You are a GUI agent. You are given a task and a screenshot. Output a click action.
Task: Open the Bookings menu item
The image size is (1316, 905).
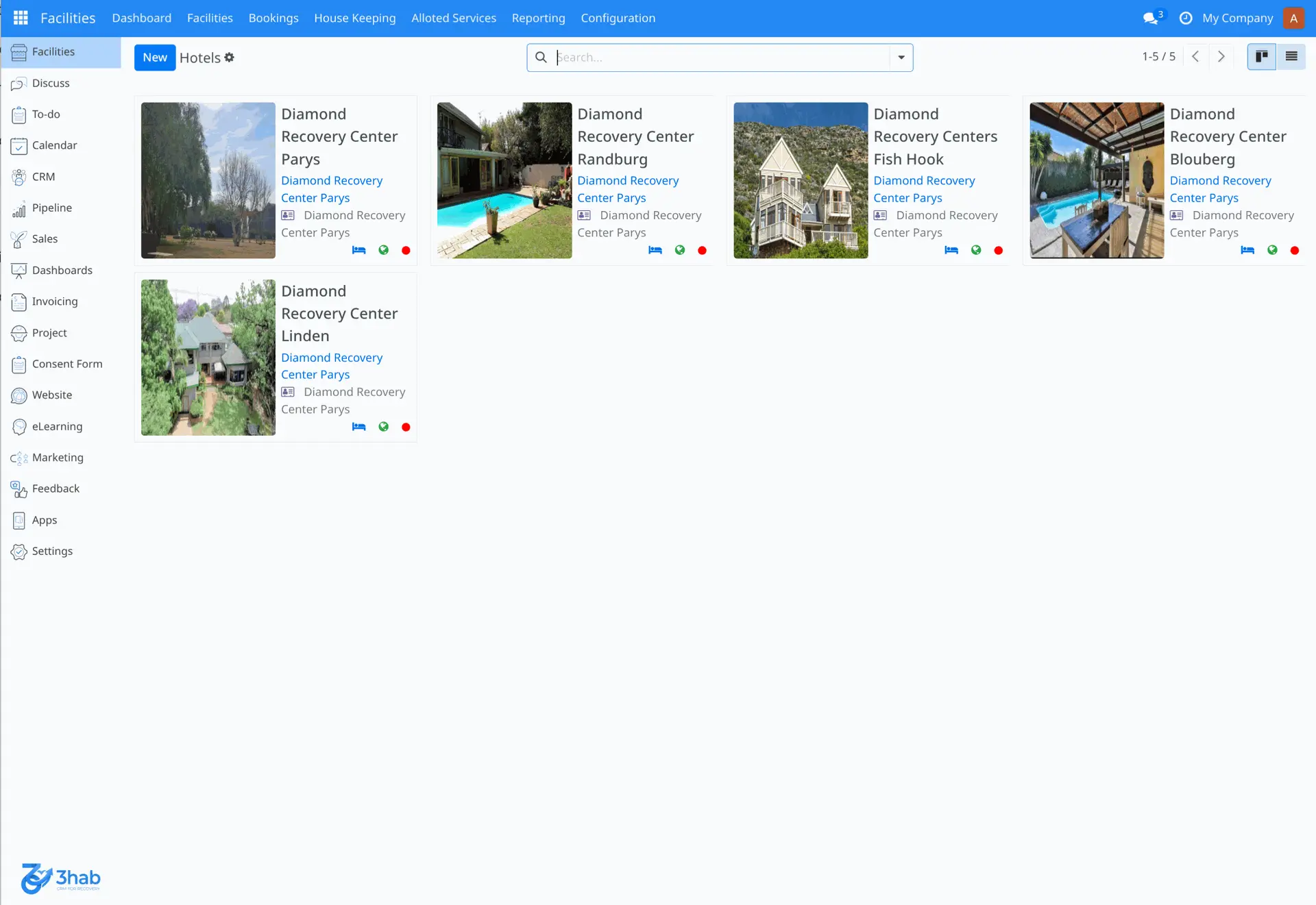click(x=273, y=18)
